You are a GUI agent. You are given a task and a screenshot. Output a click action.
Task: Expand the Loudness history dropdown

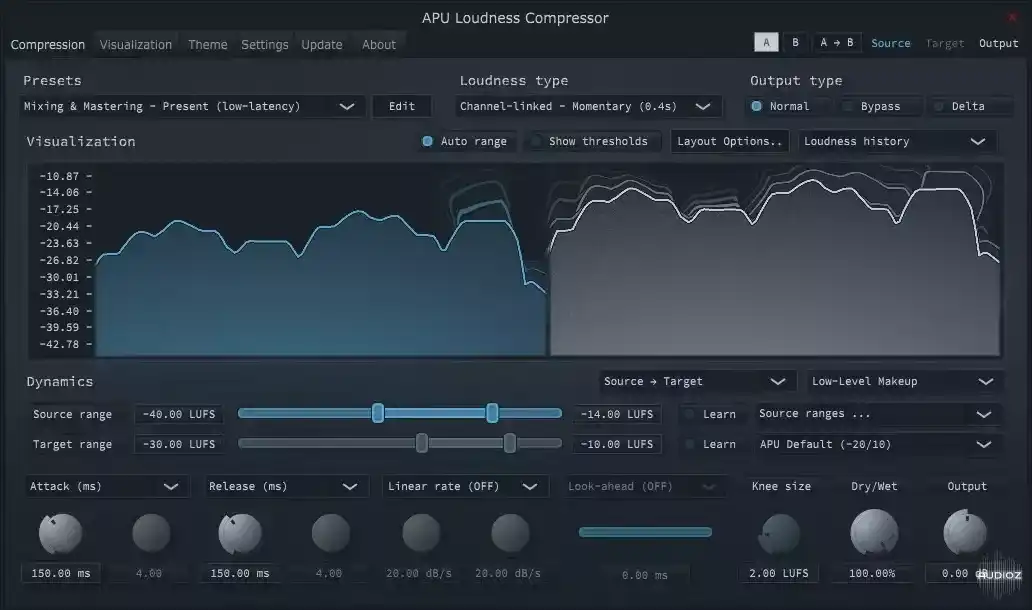click(897, 141)
